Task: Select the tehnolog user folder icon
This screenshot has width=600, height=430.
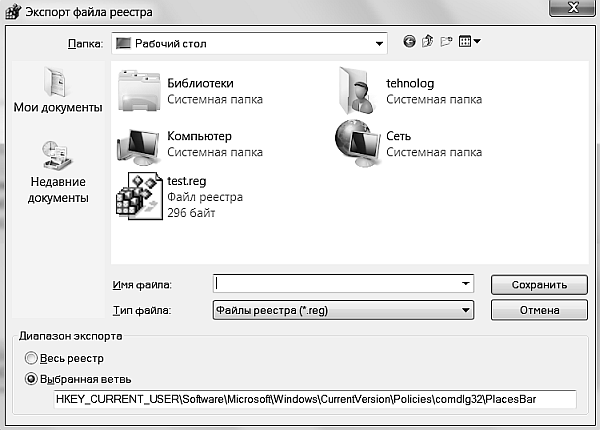Action: pos(357,91)
